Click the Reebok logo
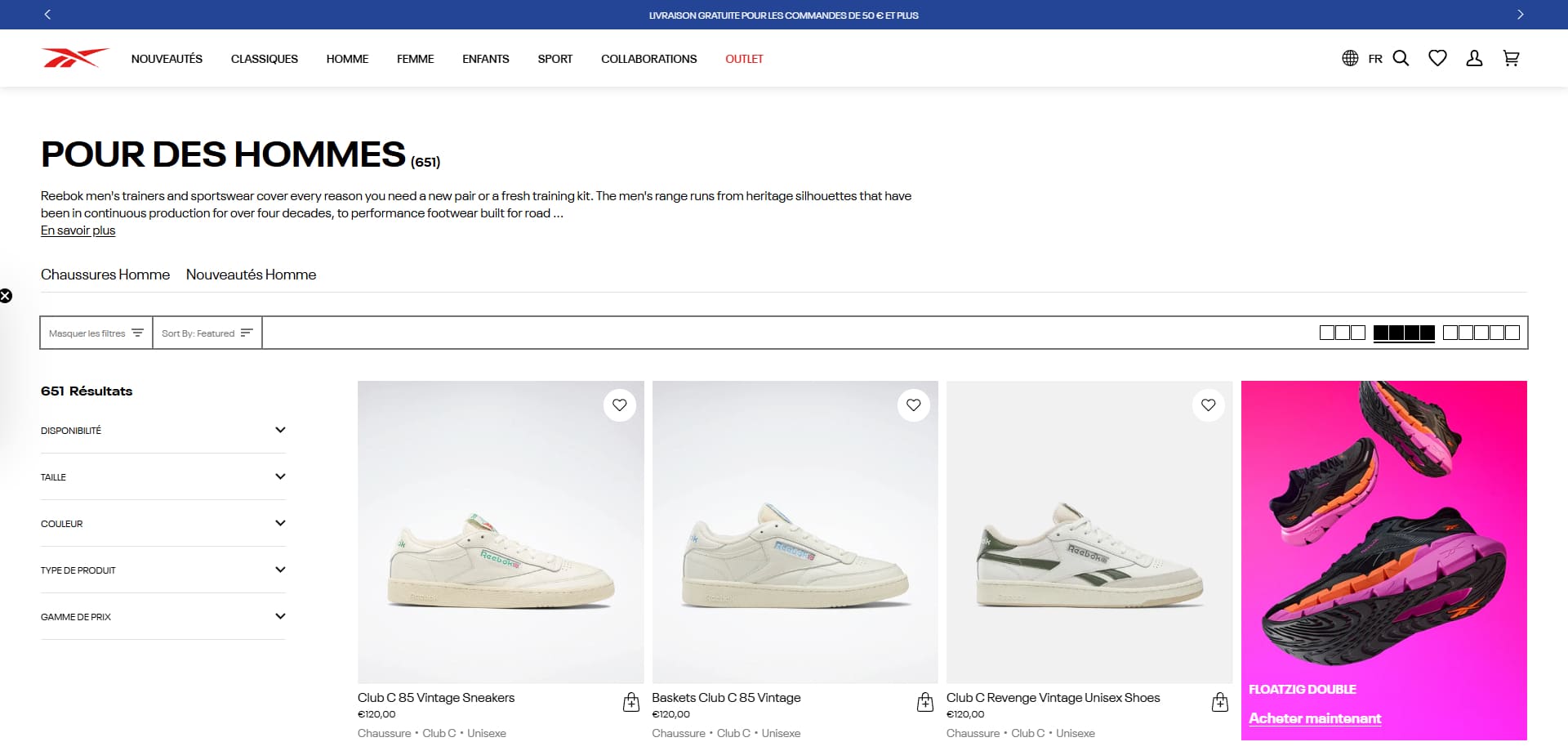 [x=75, y=58]
